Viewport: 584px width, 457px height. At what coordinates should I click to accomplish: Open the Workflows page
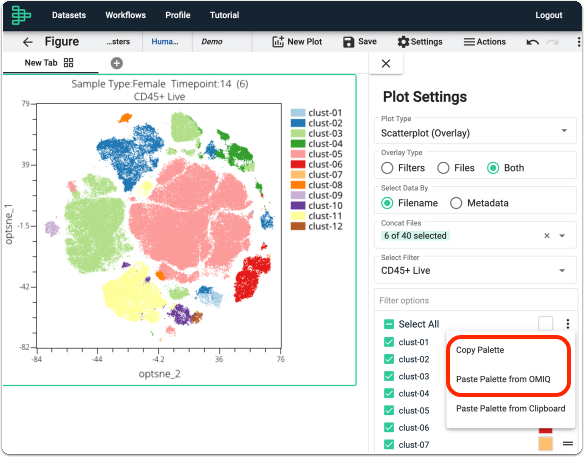(126, 15)
